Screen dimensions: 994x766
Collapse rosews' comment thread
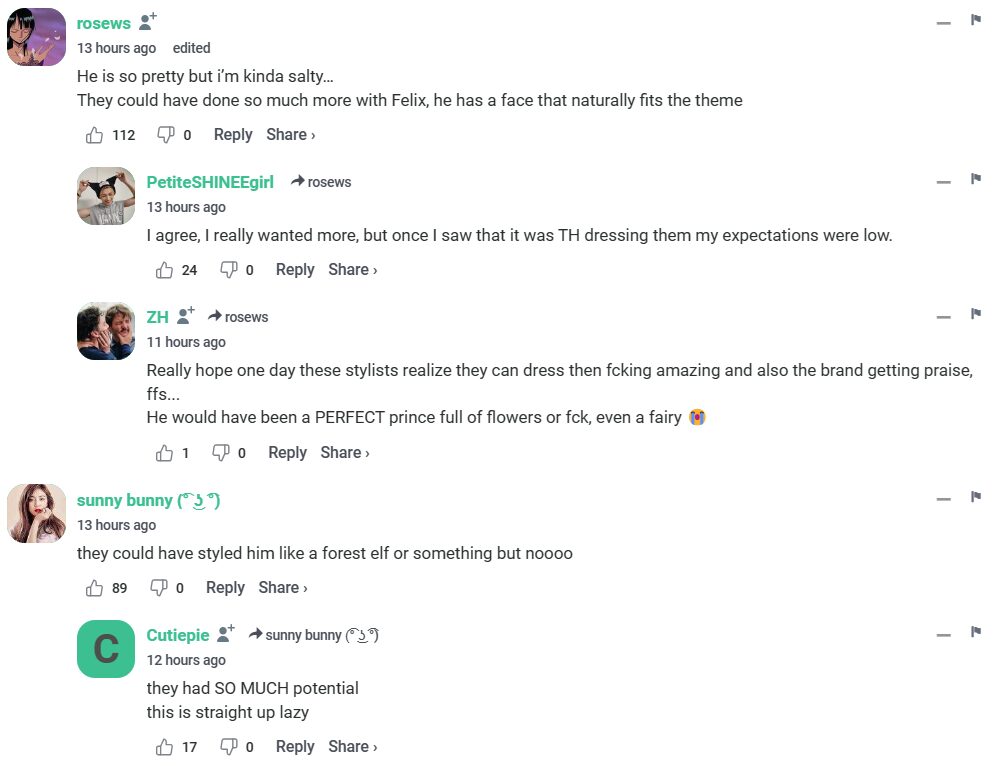click(943, 23)
